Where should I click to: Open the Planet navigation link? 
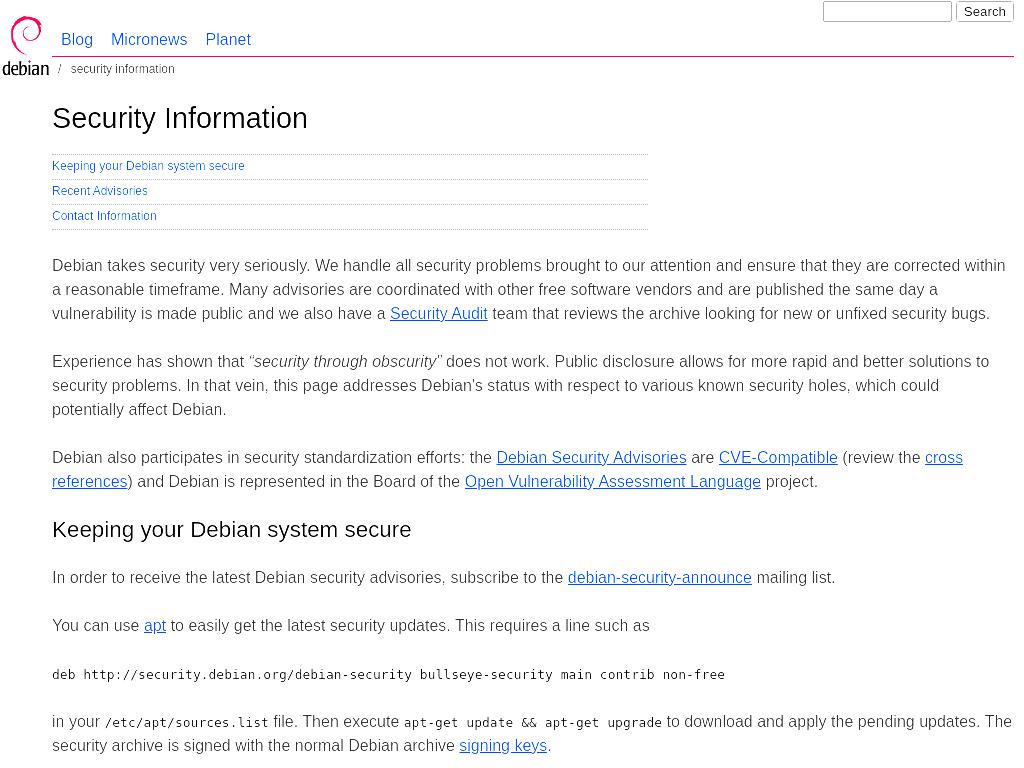(228, 40)
